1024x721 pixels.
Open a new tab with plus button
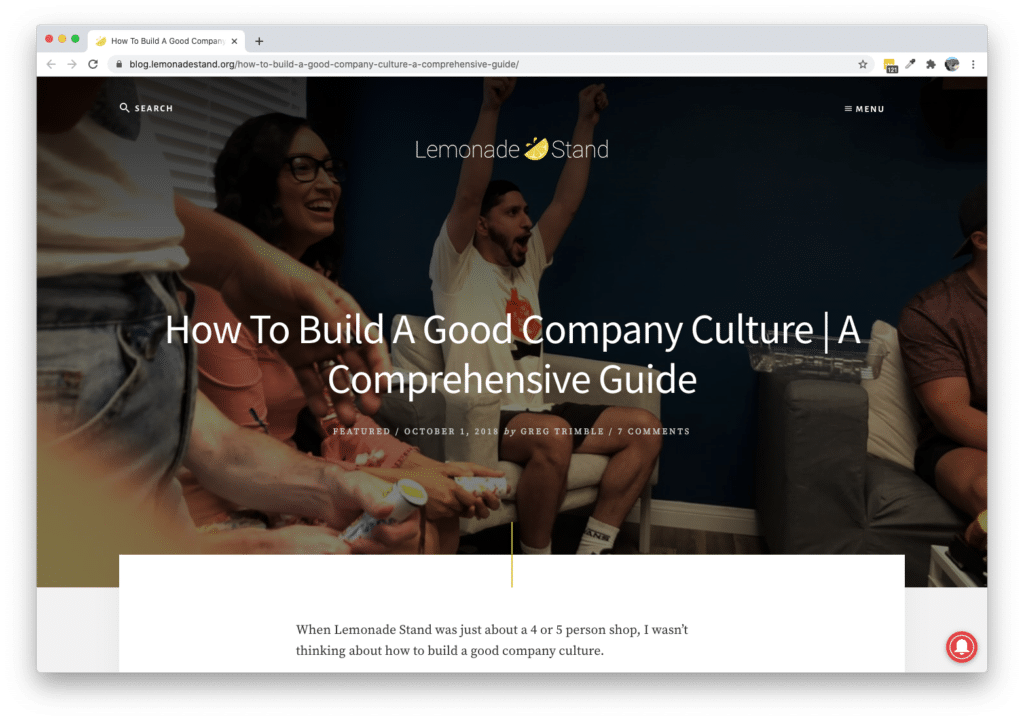259,41
